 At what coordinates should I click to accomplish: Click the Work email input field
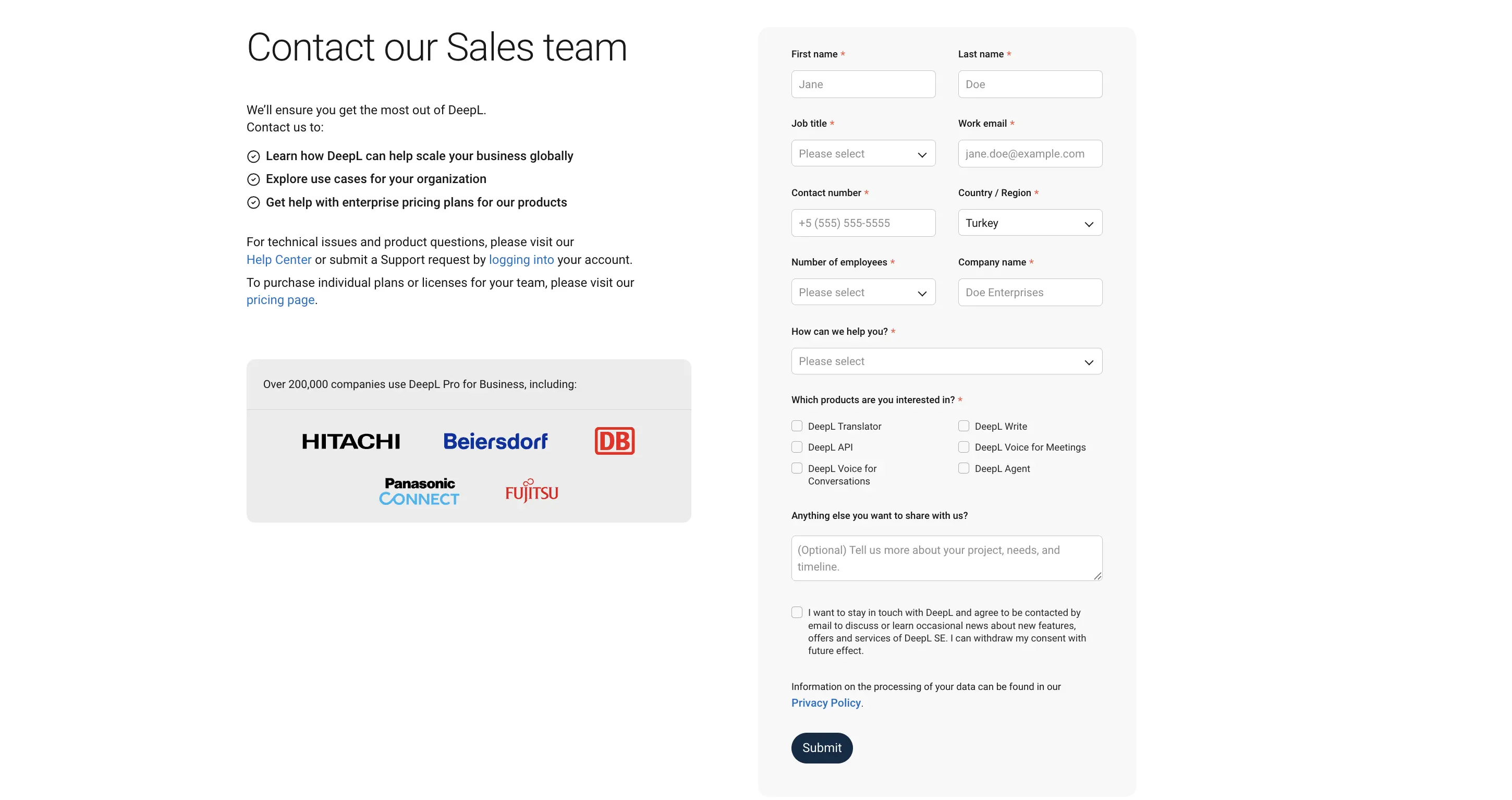pyautogui.click(x=1030, y=153)
